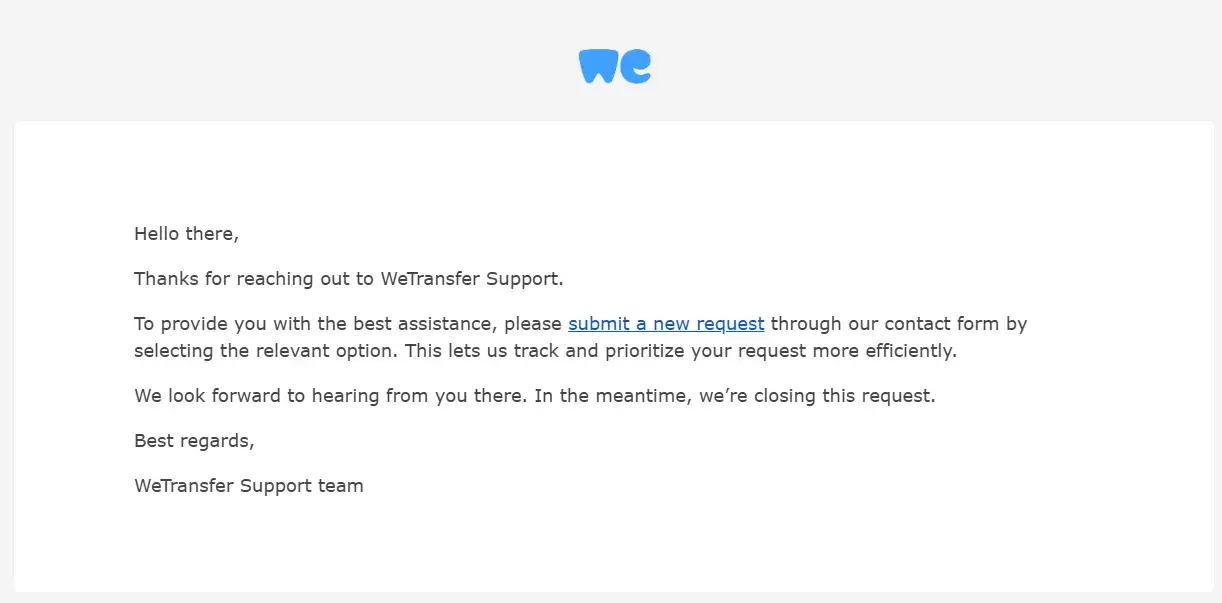Click the "WeTransfer Support team" signature

tap(248, 486)
